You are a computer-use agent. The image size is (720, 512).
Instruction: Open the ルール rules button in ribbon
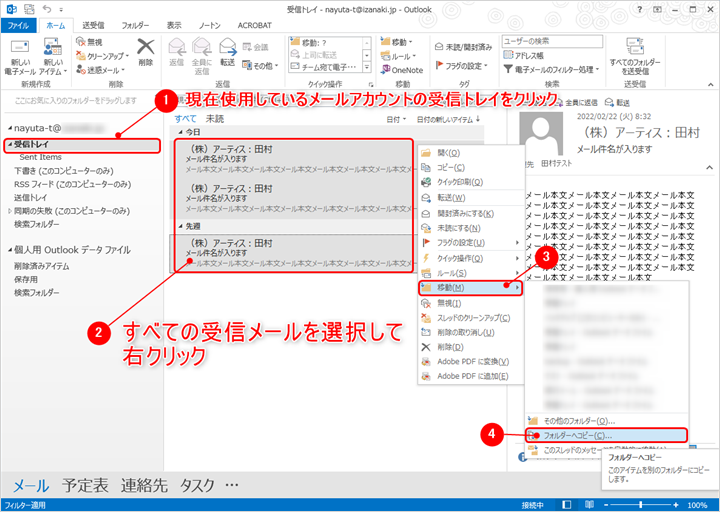tap(398, 56)
